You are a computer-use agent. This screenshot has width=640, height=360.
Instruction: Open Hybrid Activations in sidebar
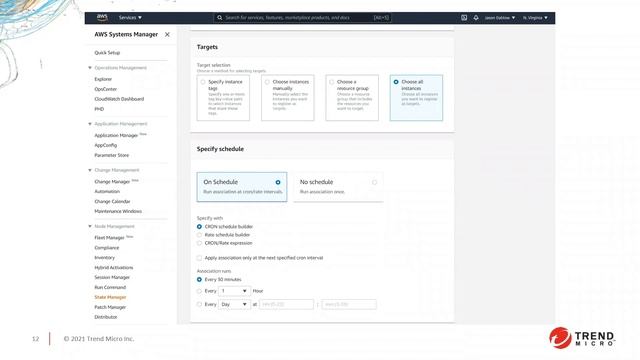pyautogui.click(x=114, y=268)
